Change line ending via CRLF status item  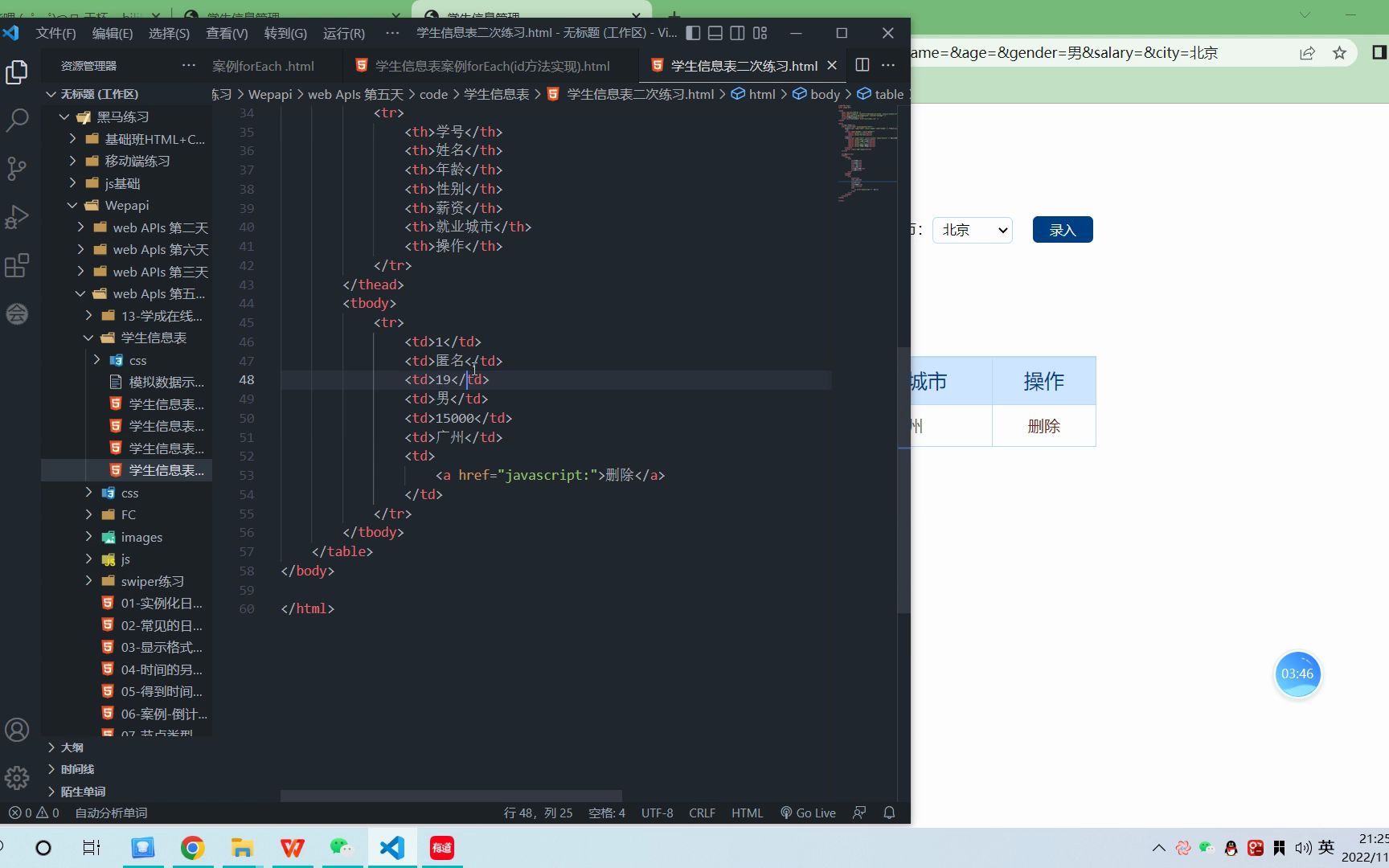pyautogui.click(x=702, y=813)
